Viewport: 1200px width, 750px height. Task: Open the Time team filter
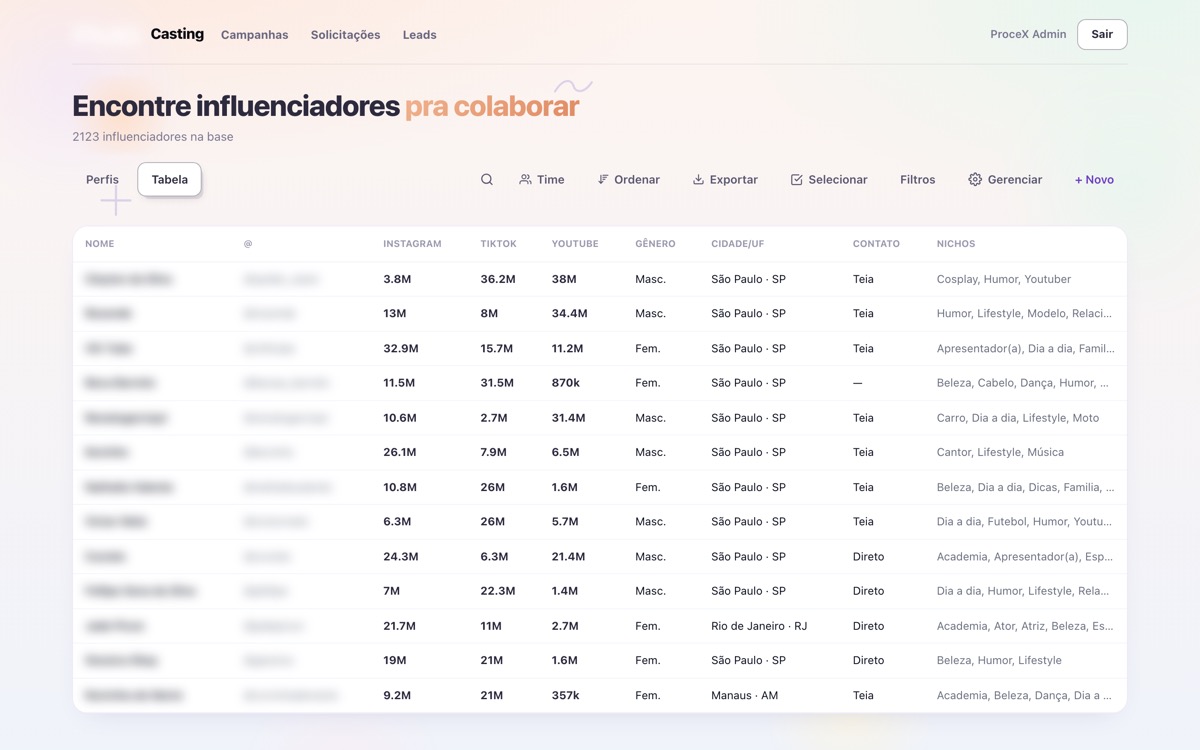542,180
